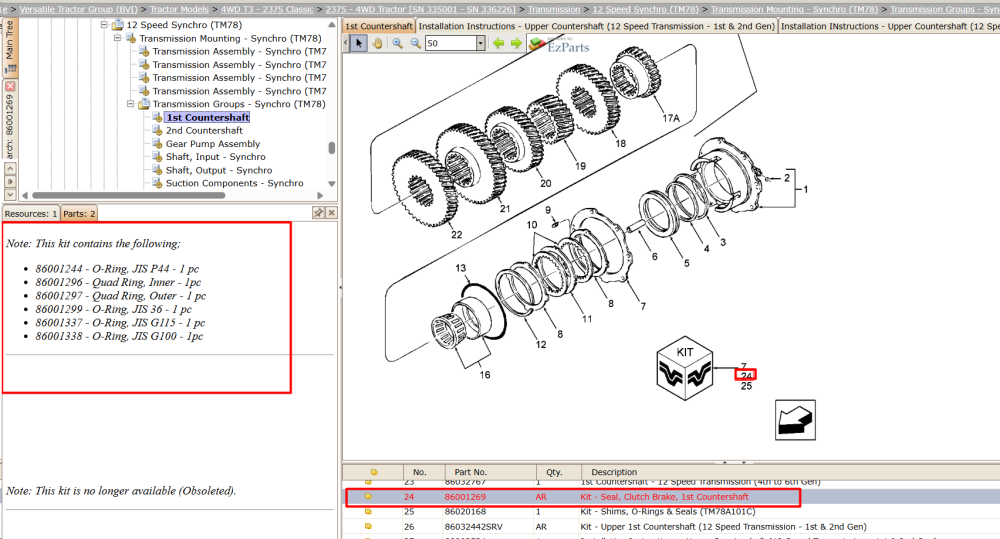The height and width of the screenshot is (539, 1000).
Task: Click the note icon for part row 25
Action: click(368, 512)
